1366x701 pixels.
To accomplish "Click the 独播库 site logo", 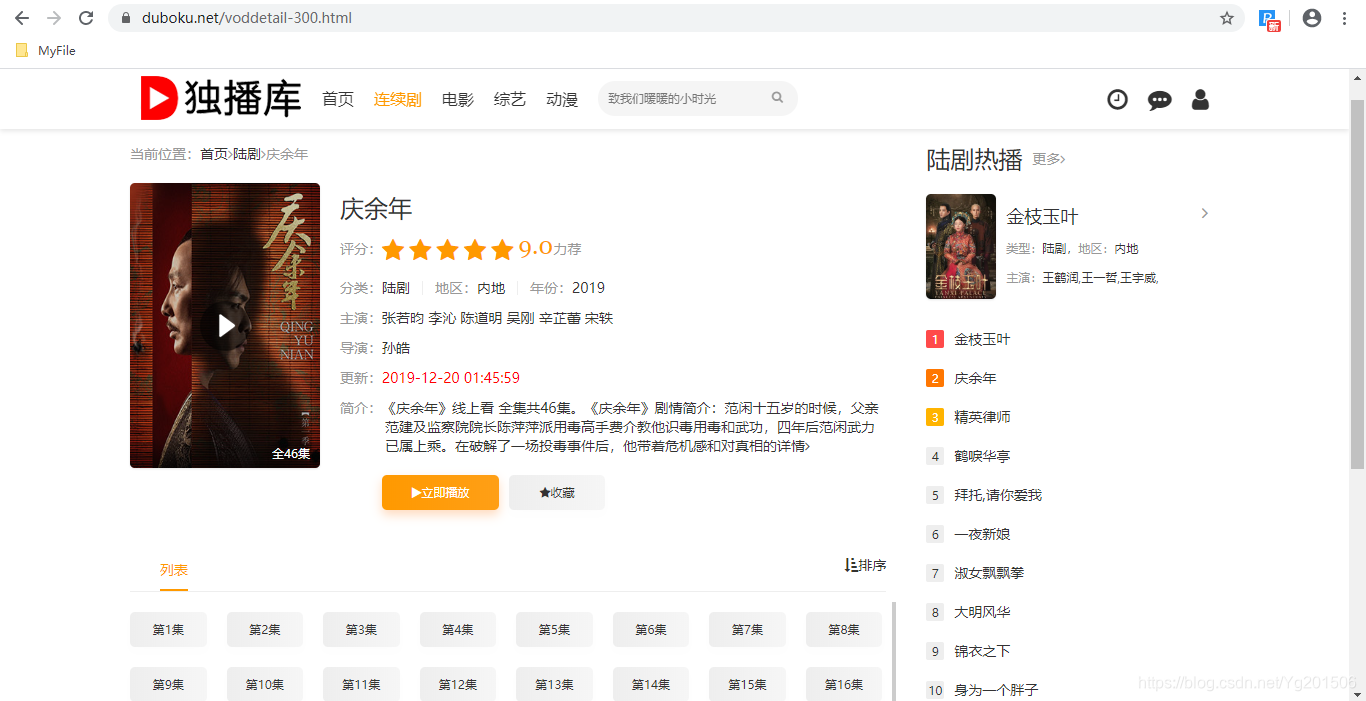I will tap(221, 98).
